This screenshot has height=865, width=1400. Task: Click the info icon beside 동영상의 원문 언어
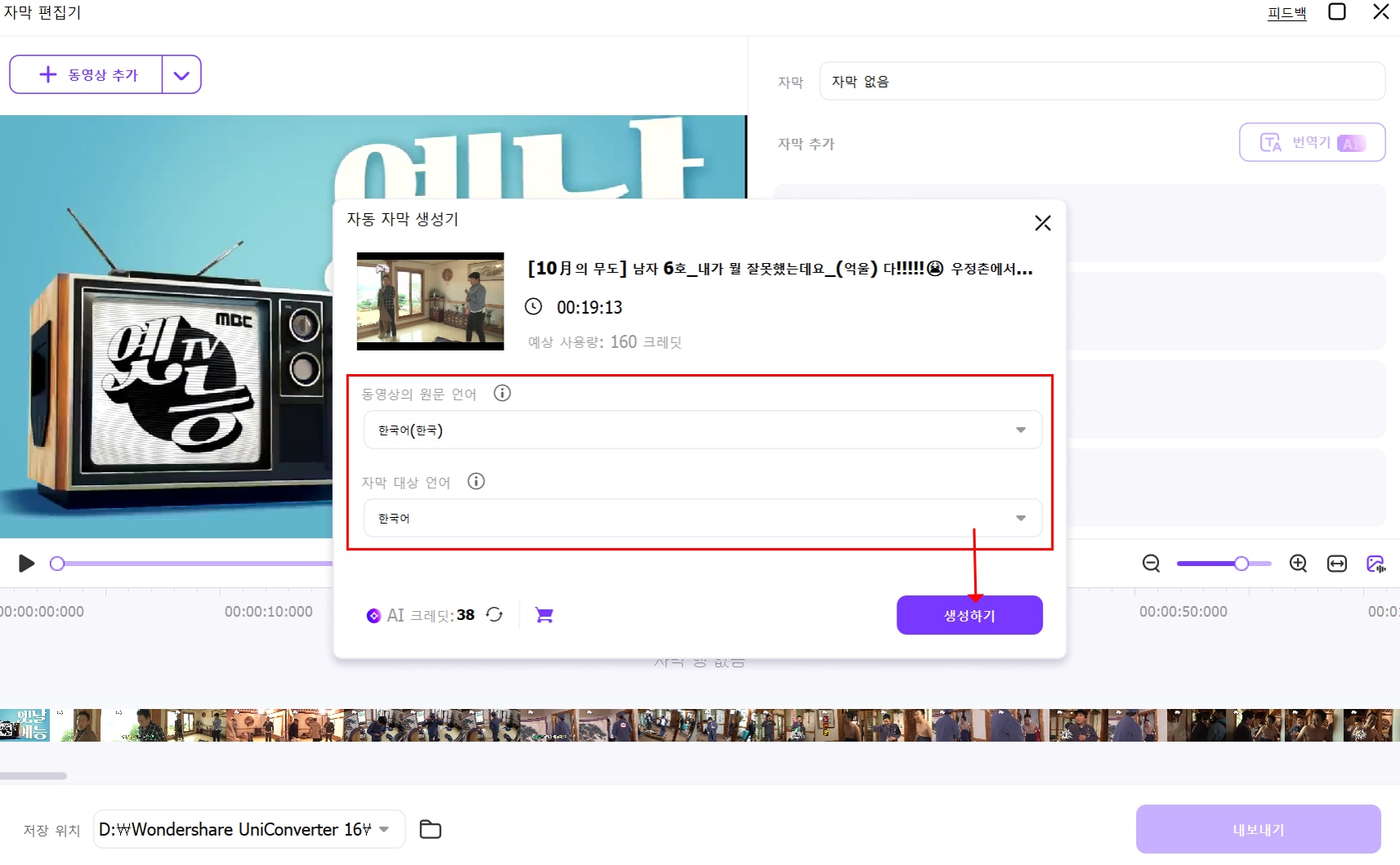coord(502,393)
